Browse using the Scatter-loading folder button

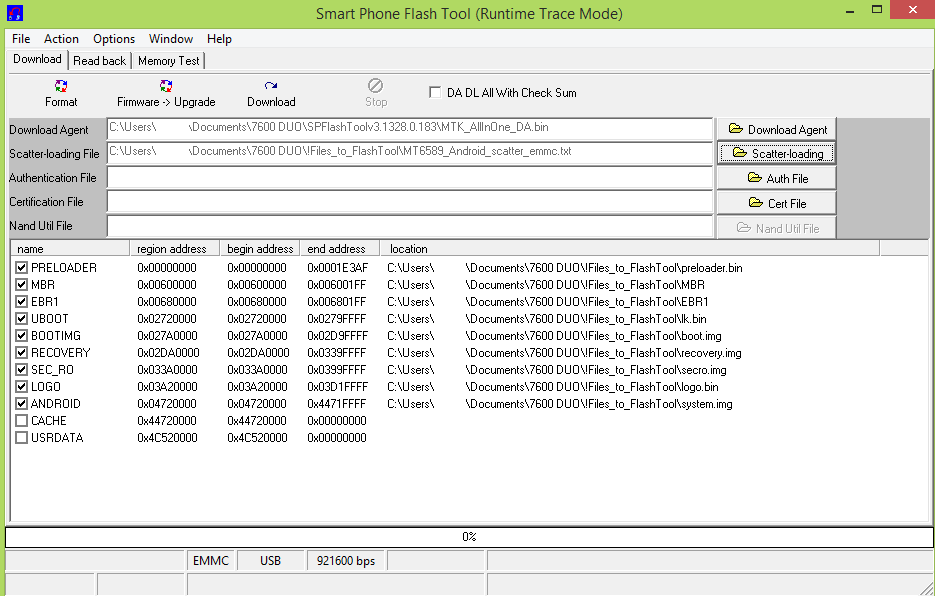pos(776,153)
